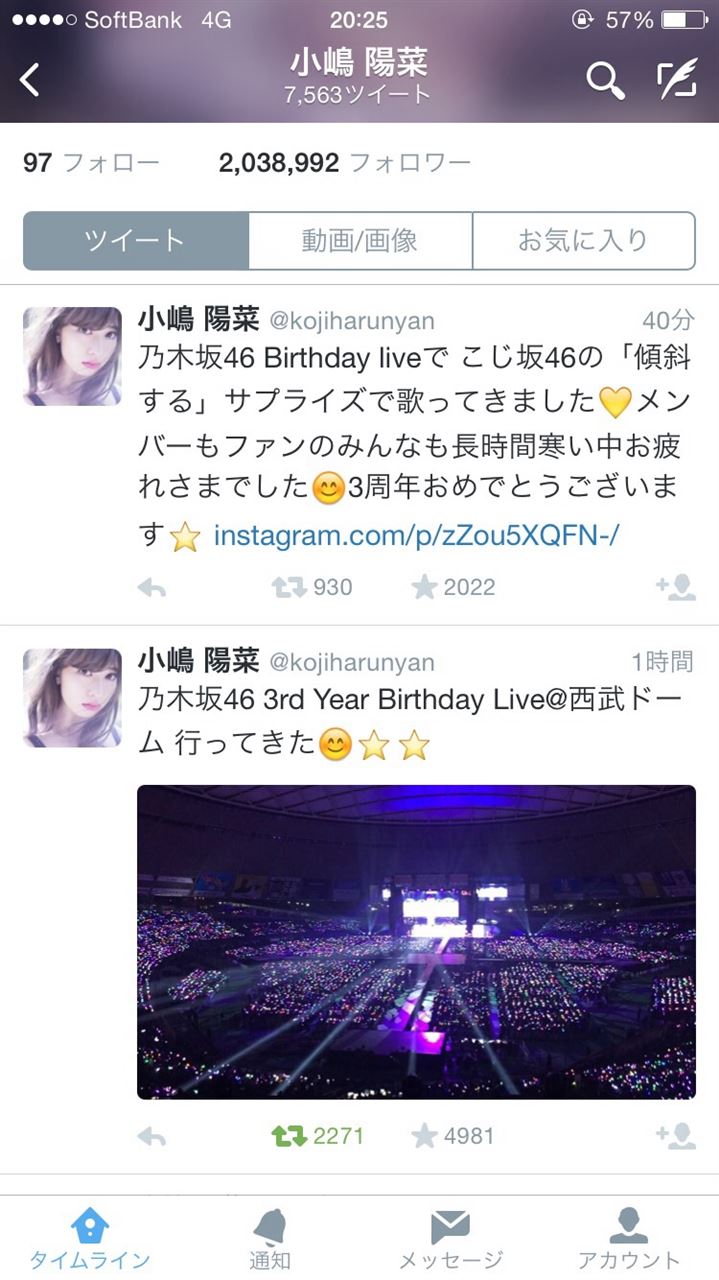Favorite the tweet showing 2022 stars
Viewport: 719px width, 1280px height.
(x=453, y=587)
